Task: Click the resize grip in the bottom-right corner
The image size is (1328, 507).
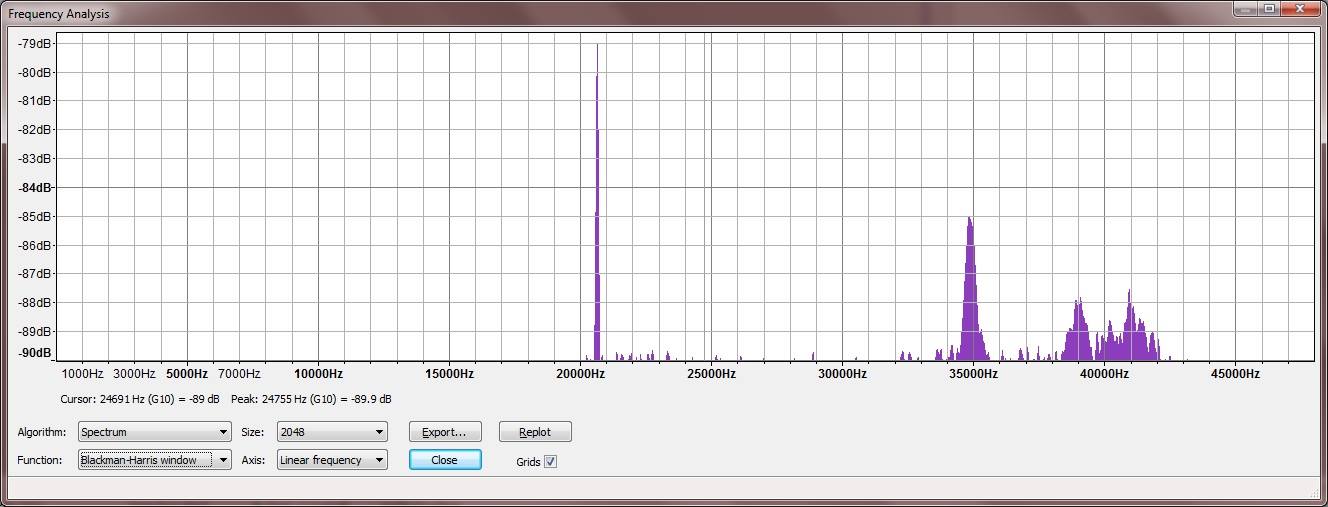Action: coord(1316,494)
